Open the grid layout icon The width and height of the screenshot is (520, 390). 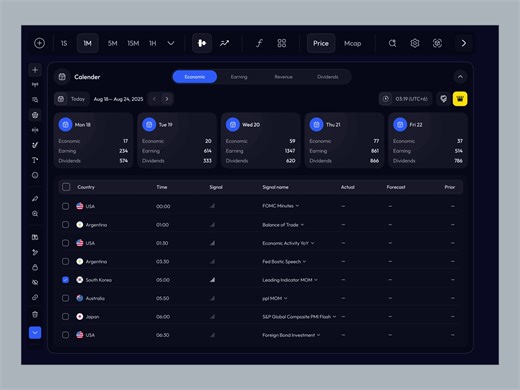point(282,43)
